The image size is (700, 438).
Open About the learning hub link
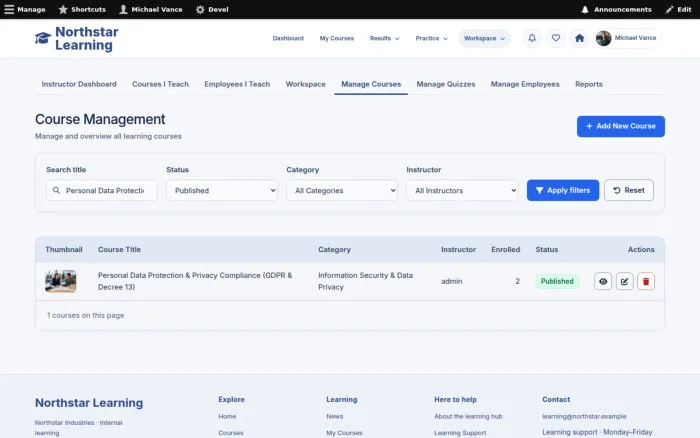tap(468, 416)
